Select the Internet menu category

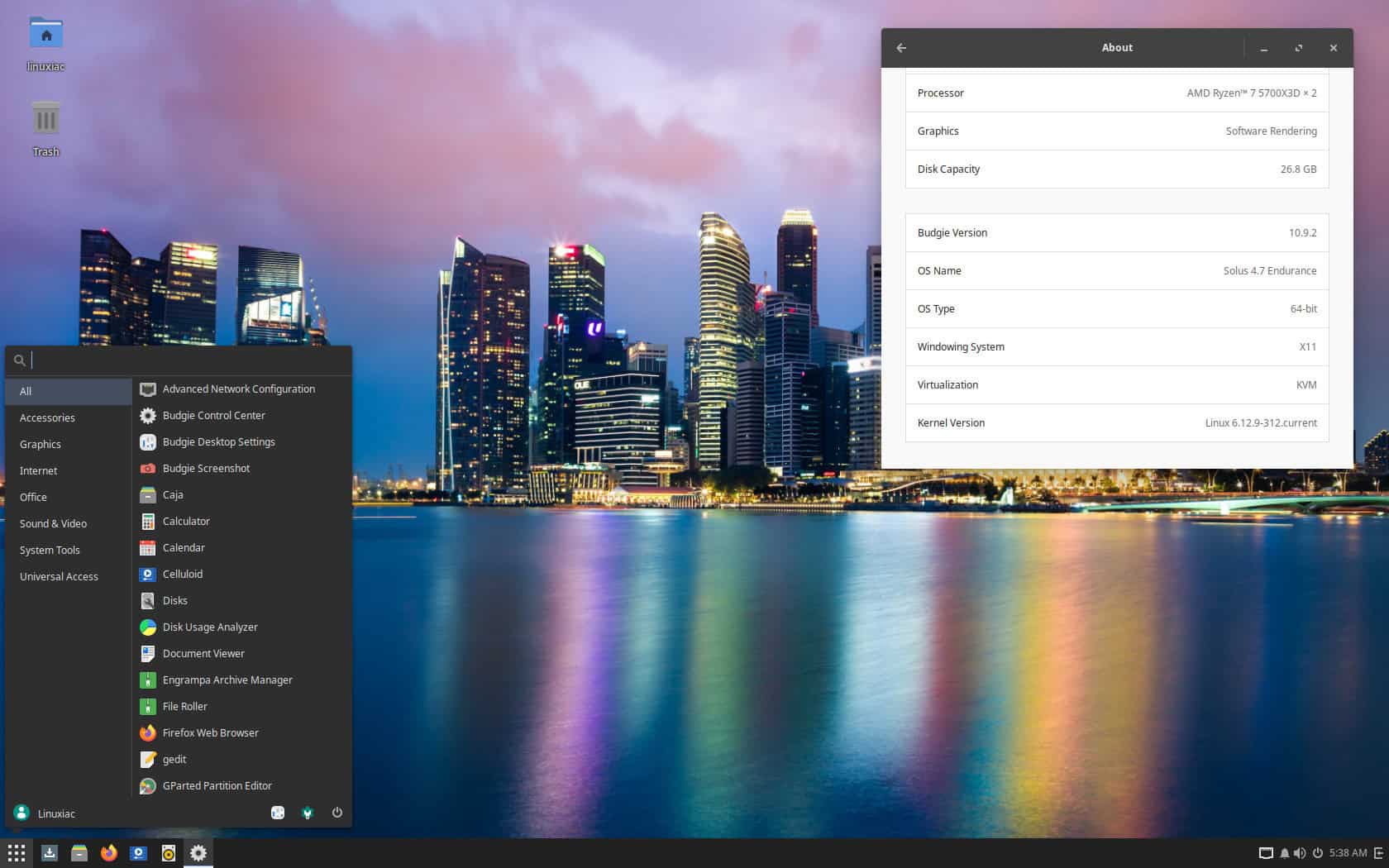coord(38,470)
